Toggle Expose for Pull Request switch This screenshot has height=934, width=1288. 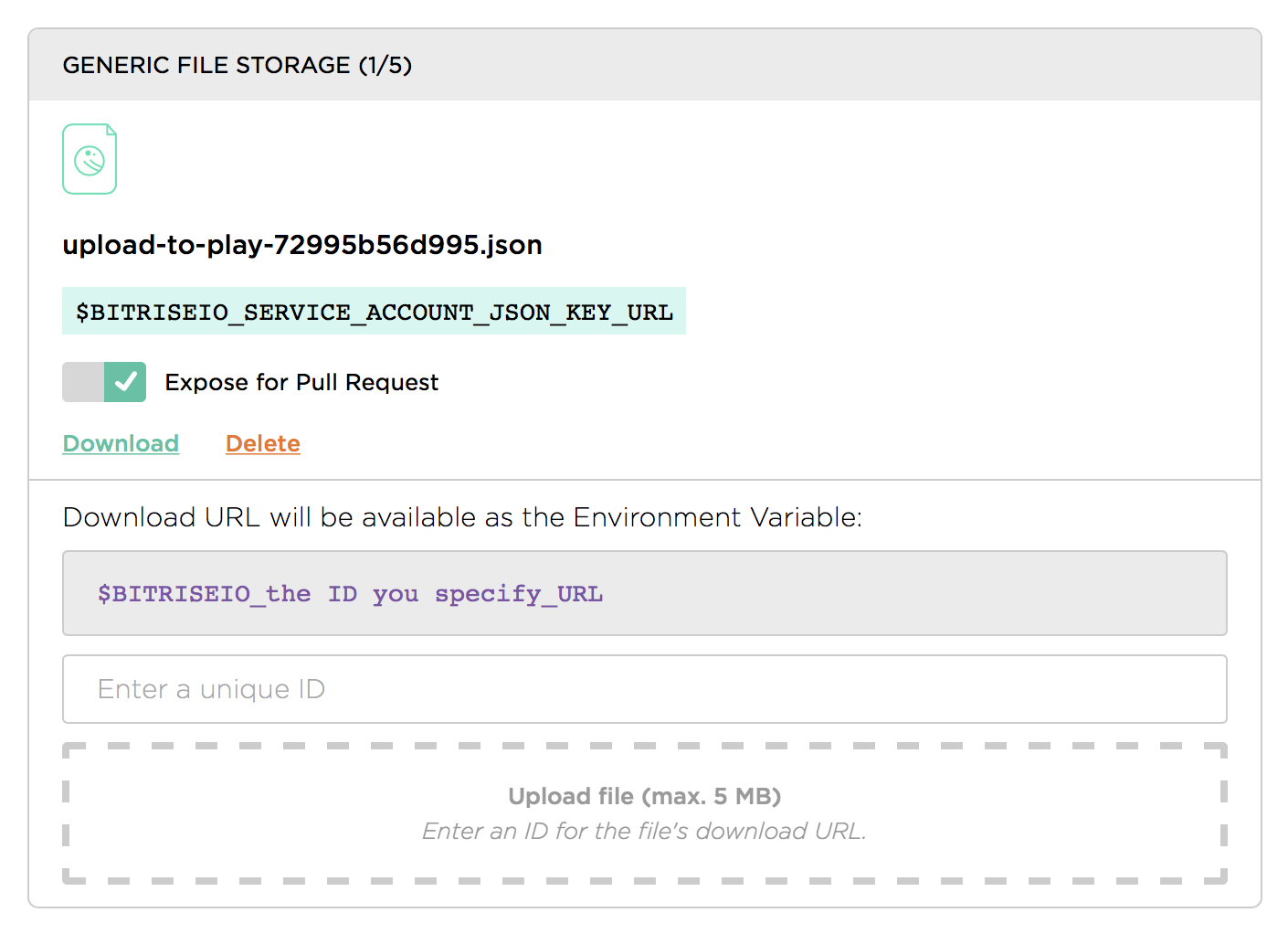[104, 382]
